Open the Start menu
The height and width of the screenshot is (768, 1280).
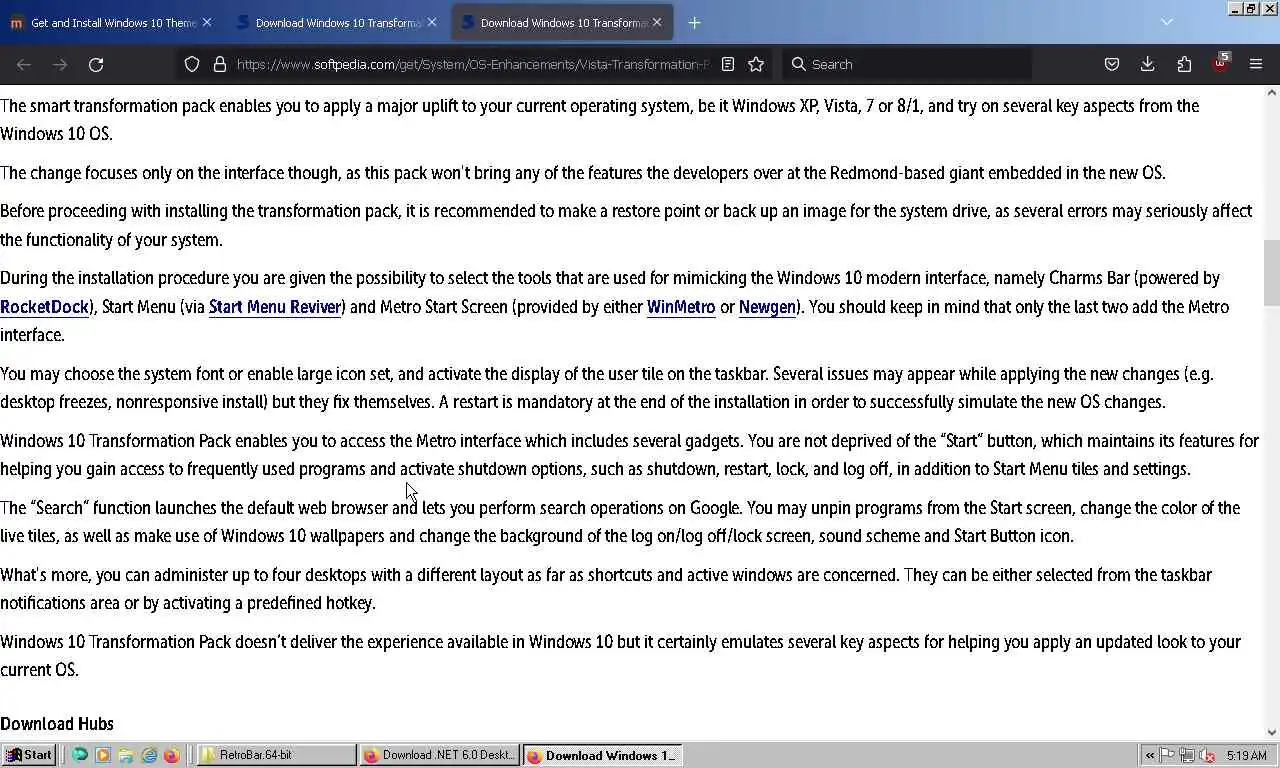point(28,755)
